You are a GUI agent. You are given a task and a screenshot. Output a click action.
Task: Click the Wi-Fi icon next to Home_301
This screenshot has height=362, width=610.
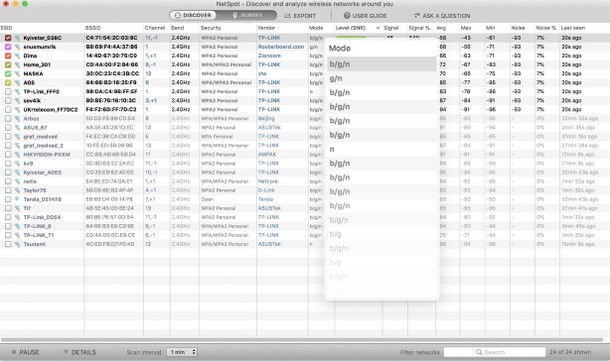[17, 65]
